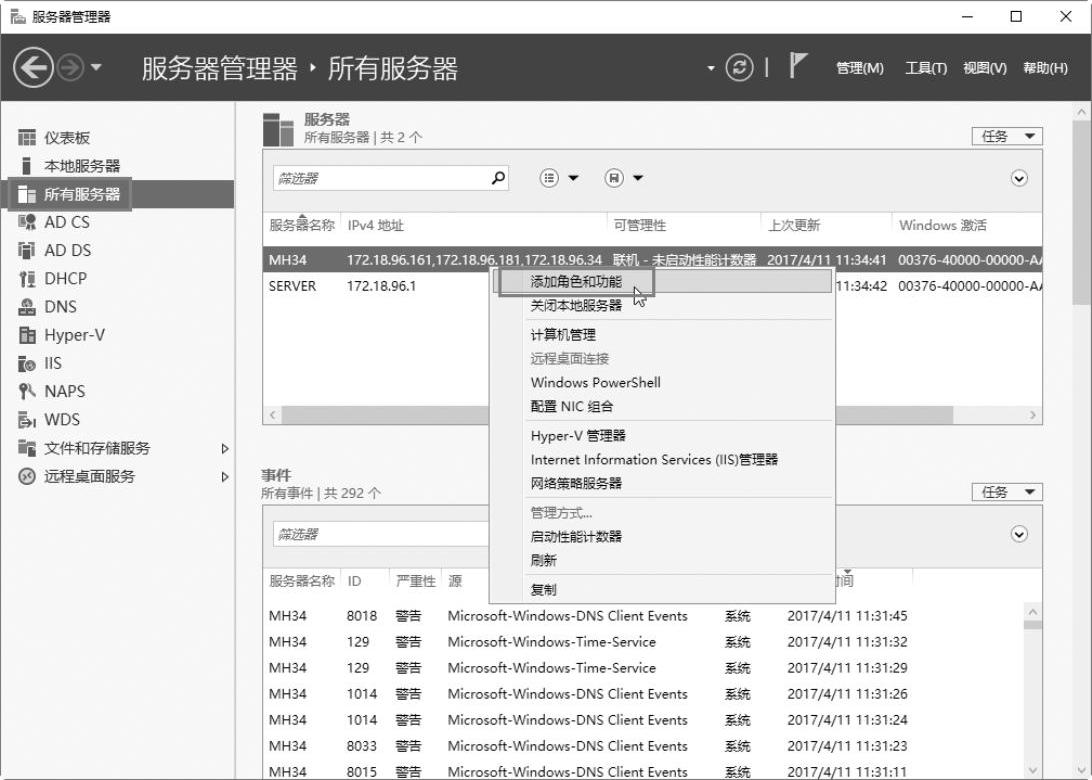Click the back navigation arrow button
The image size is (1092, 780).
[32, 68]
